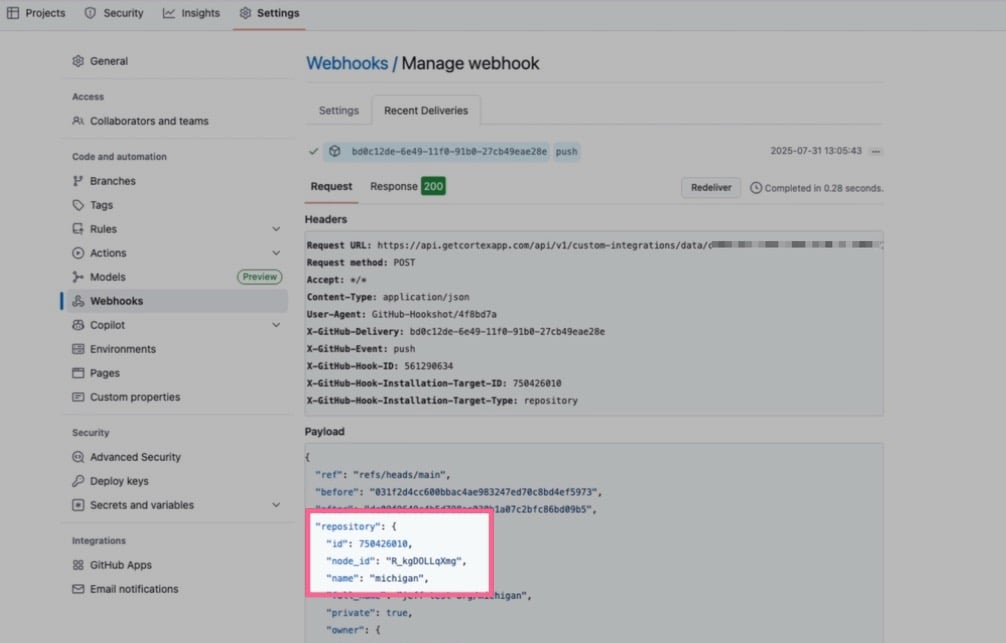Viewport: 1006px width, 643px height.
Task: Click the payload "ref" refs/heads/main line
Action: pyautogui.click(x=382, y=475)
